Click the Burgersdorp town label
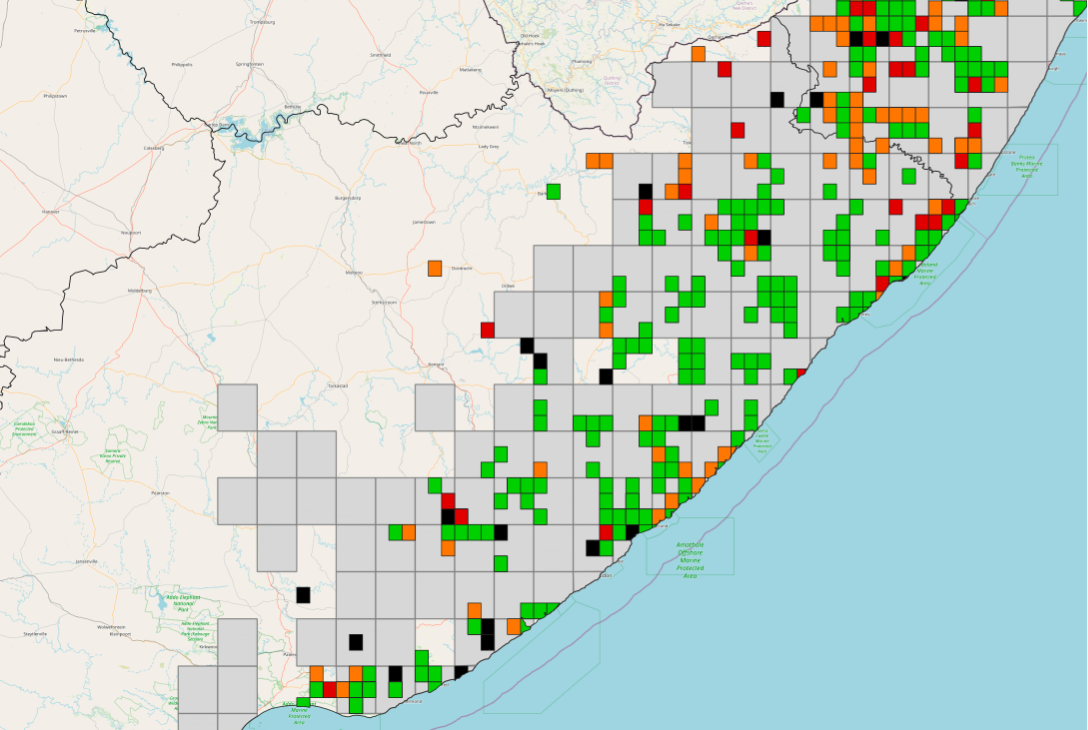Screen dimensions: 1088x730 pos(348,198)
